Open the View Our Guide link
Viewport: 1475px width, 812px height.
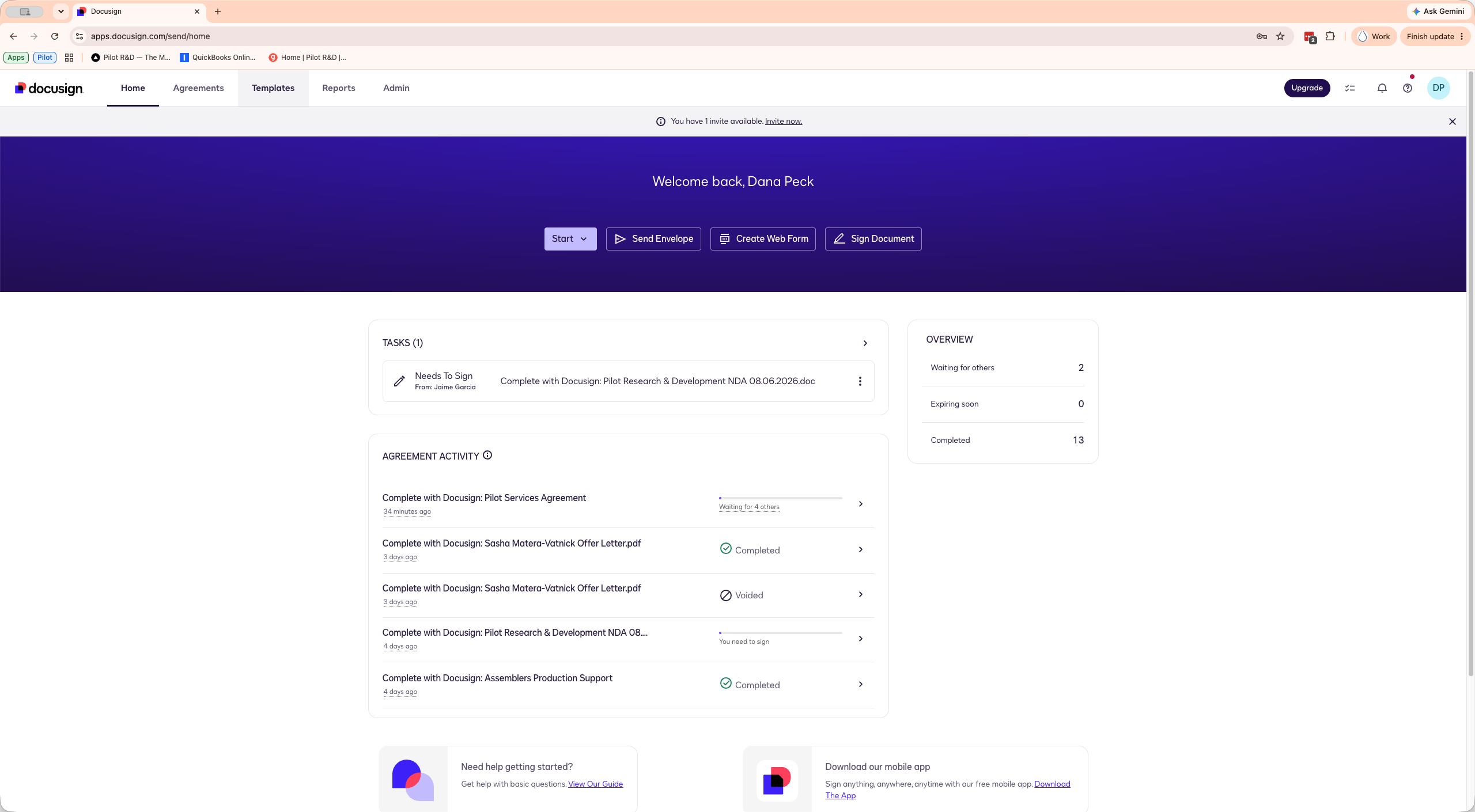(x=595, y=784)
